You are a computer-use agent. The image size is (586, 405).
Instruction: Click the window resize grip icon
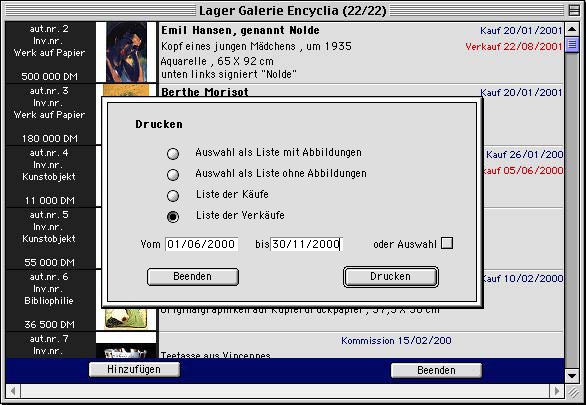(572, 391)
